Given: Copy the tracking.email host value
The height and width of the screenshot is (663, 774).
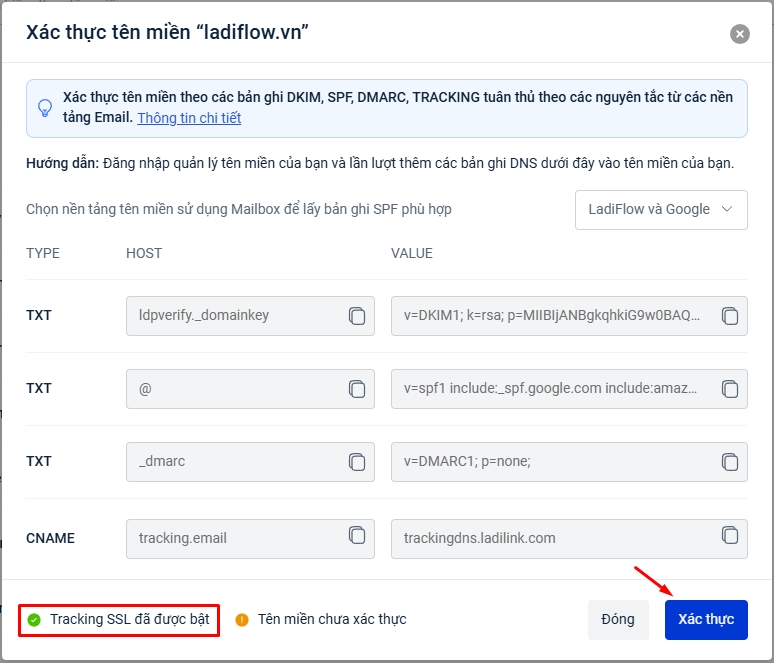Looking at the screenshot, I should pos(357,534).
